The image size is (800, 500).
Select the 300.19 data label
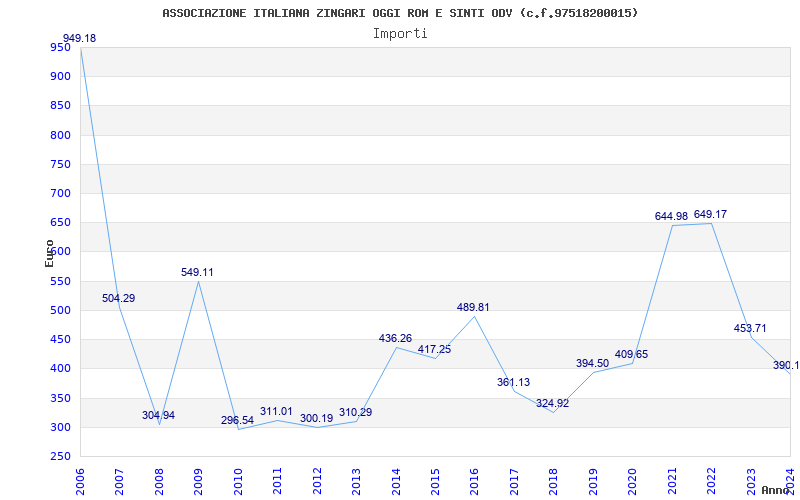[x=316, y=418]
